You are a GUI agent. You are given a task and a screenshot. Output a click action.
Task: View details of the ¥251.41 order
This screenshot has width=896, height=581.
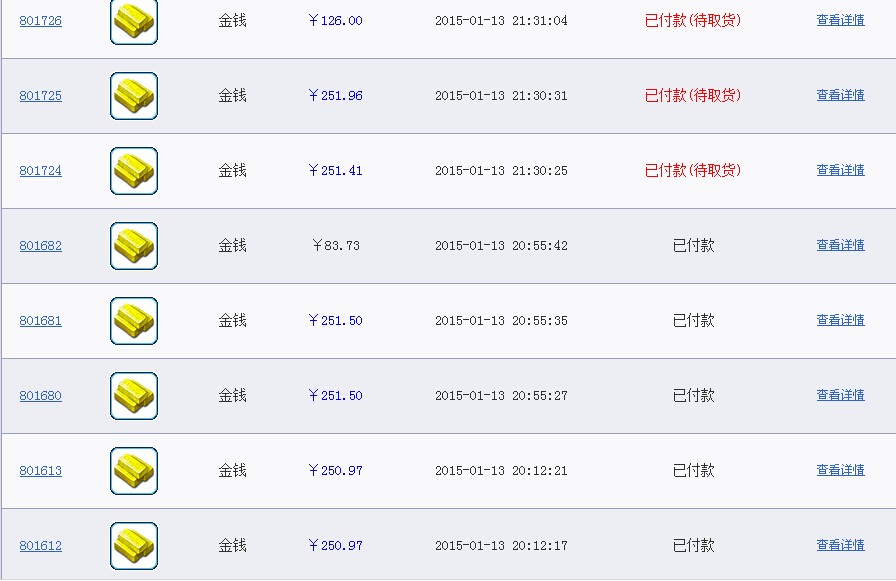point(841,170)
